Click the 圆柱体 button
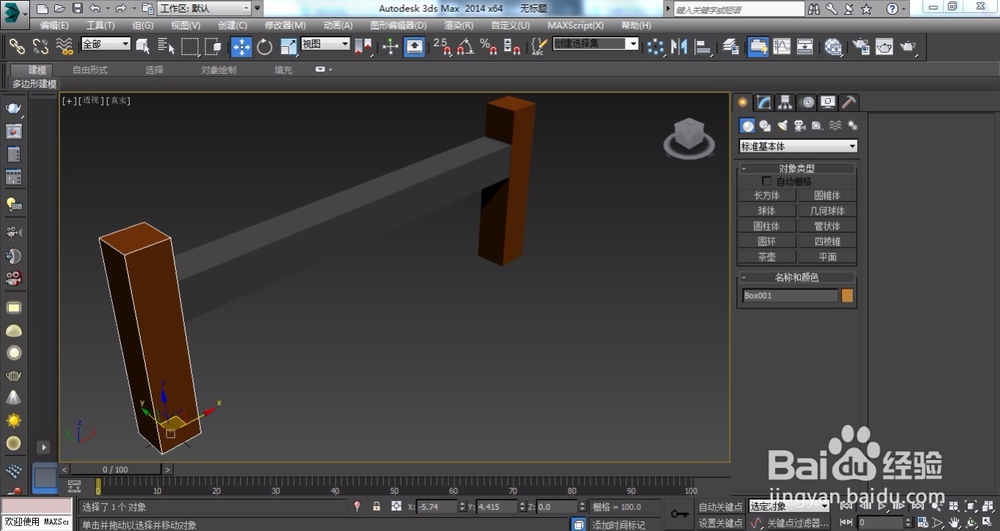The width and height of the screenshot is (1000, 531). click(766, 226)
